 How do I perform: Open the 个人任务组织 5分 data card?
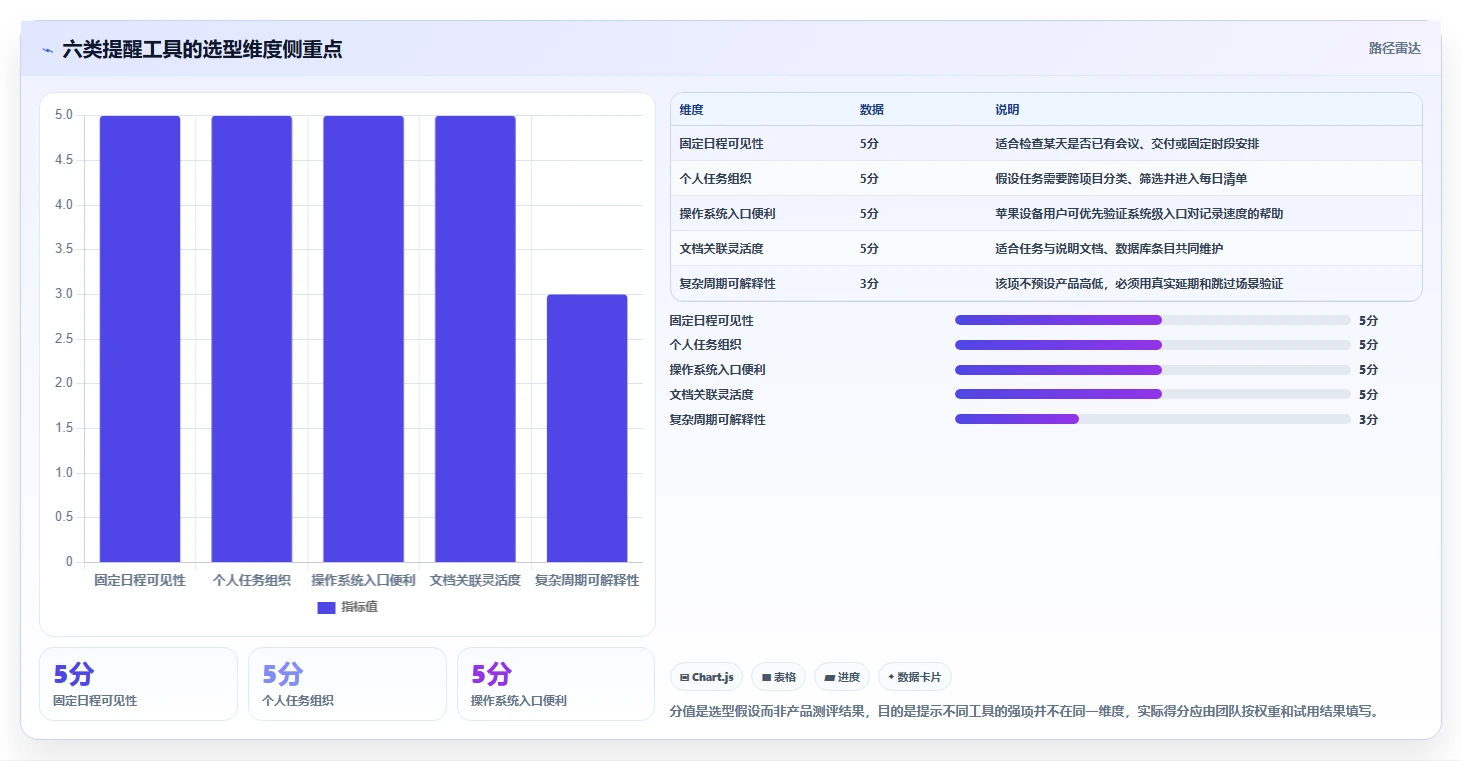[347, 684]
